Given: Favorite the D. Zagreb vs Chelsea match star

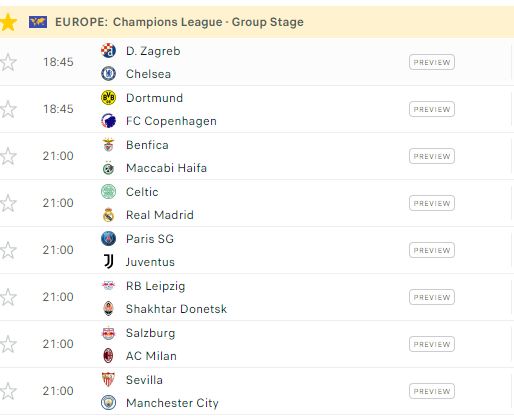Looking at the screenshot, I should tap(8, 62).
